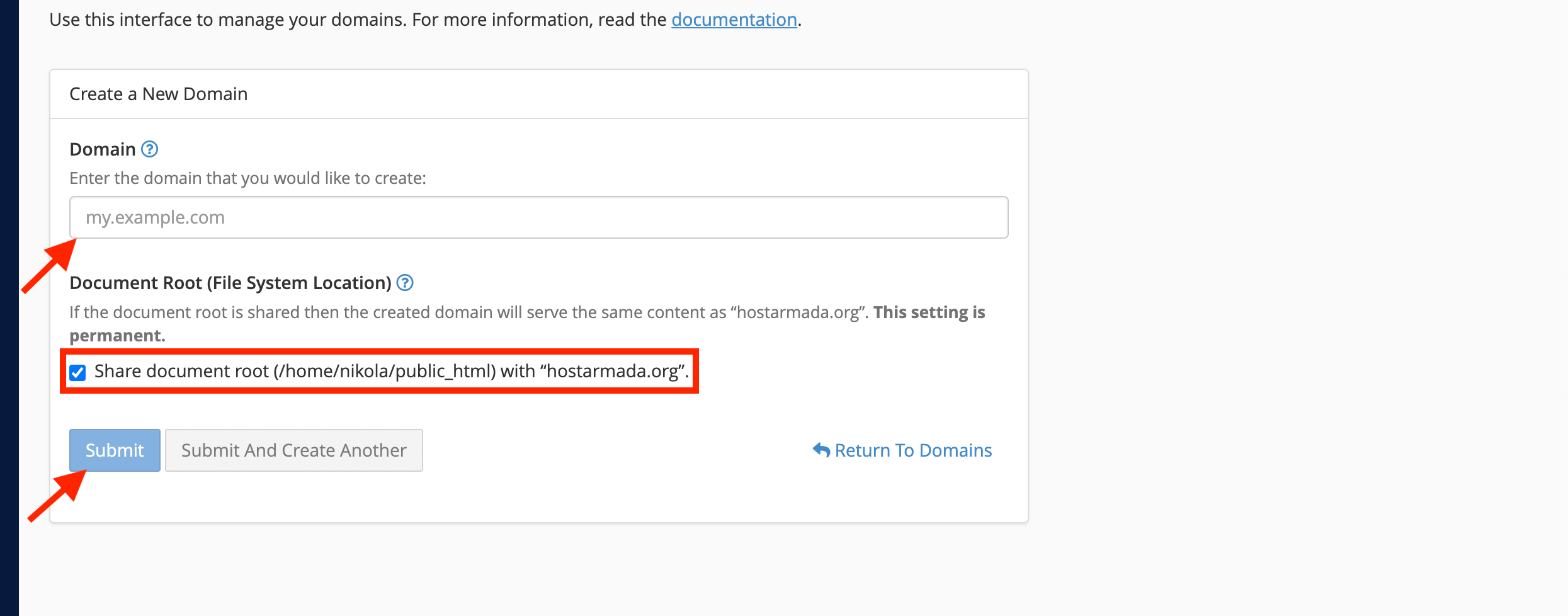
Task: Click "Enter the domain that you would like to create" text
Action: coord(247,178)
